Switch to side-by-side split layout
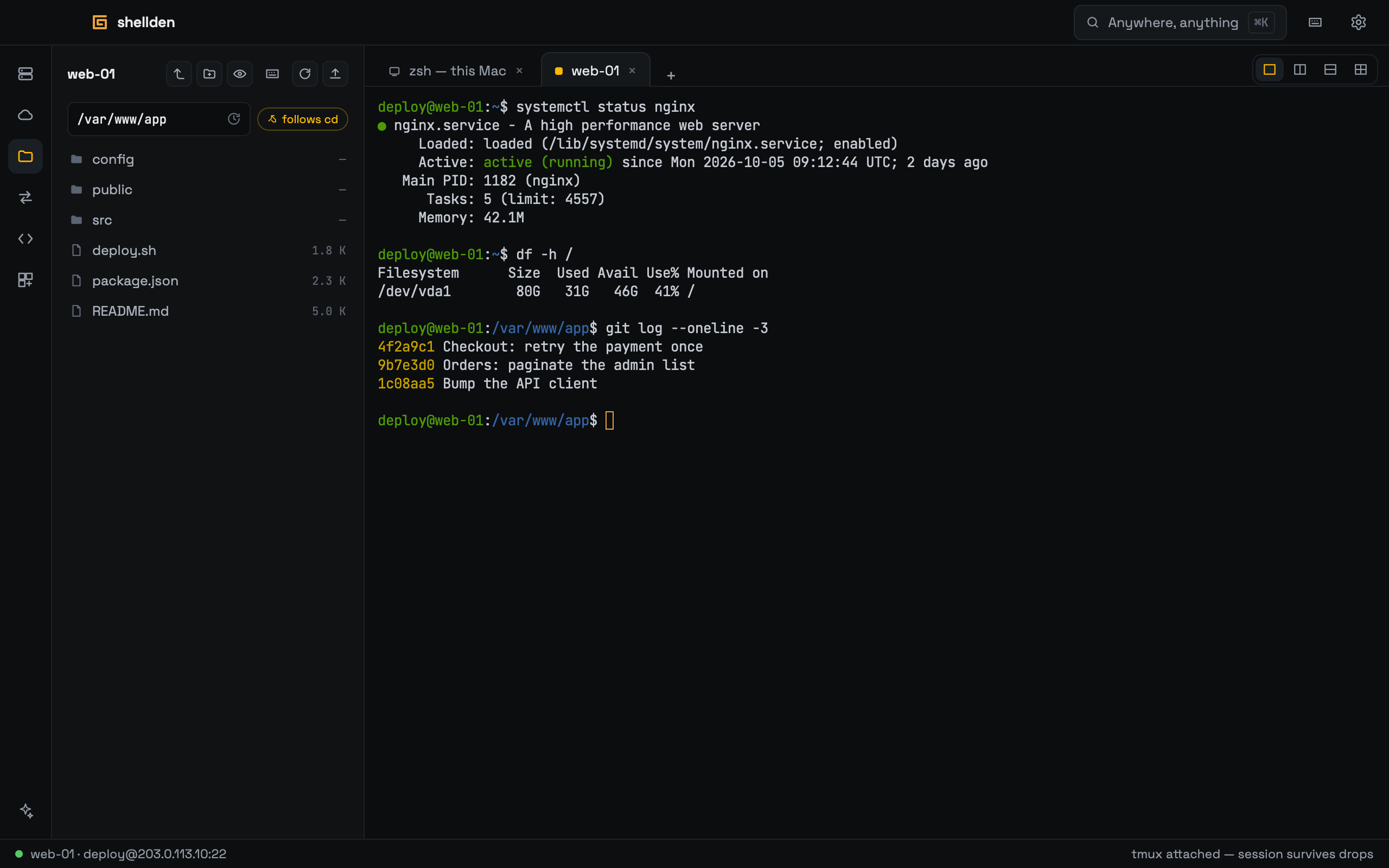 pos(1300,70)
